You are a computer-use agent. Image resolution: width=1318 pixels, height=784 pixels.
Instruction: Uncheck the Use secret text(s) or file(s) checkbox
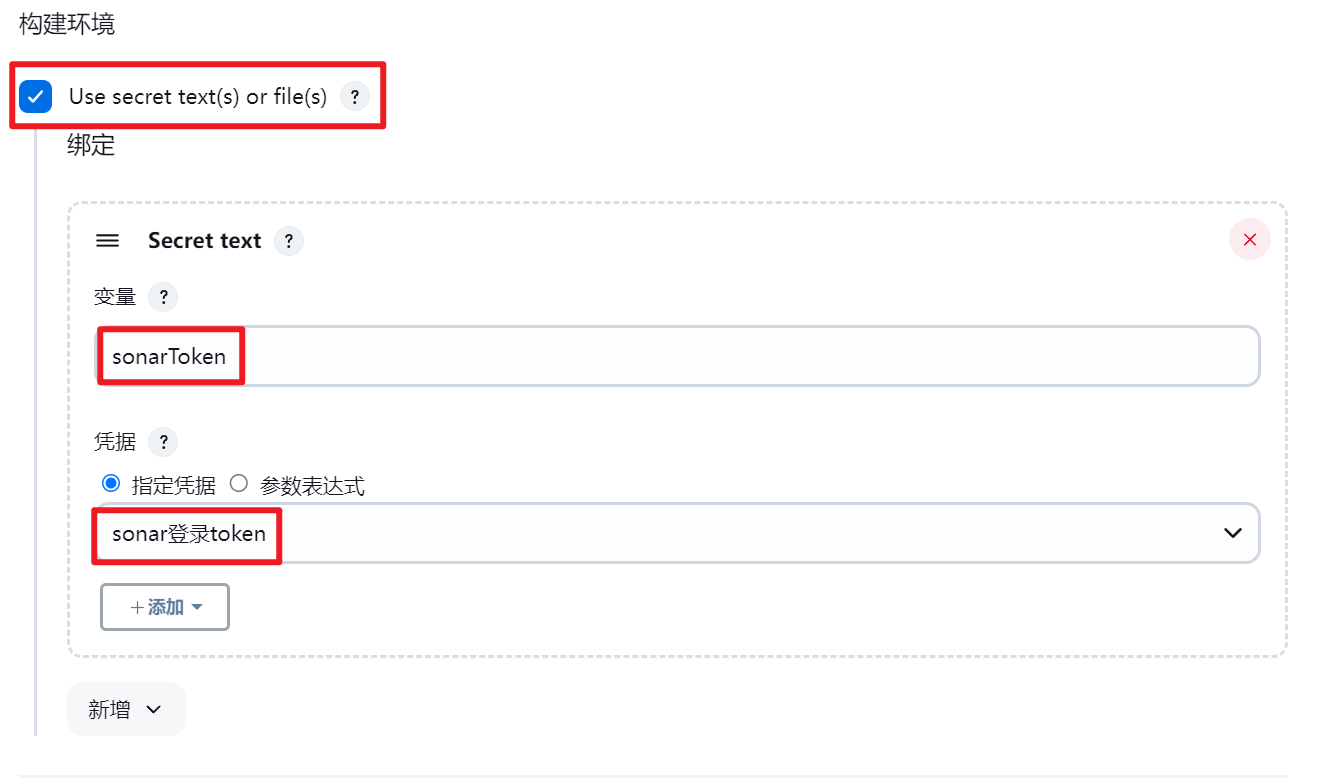coord(36,97)
